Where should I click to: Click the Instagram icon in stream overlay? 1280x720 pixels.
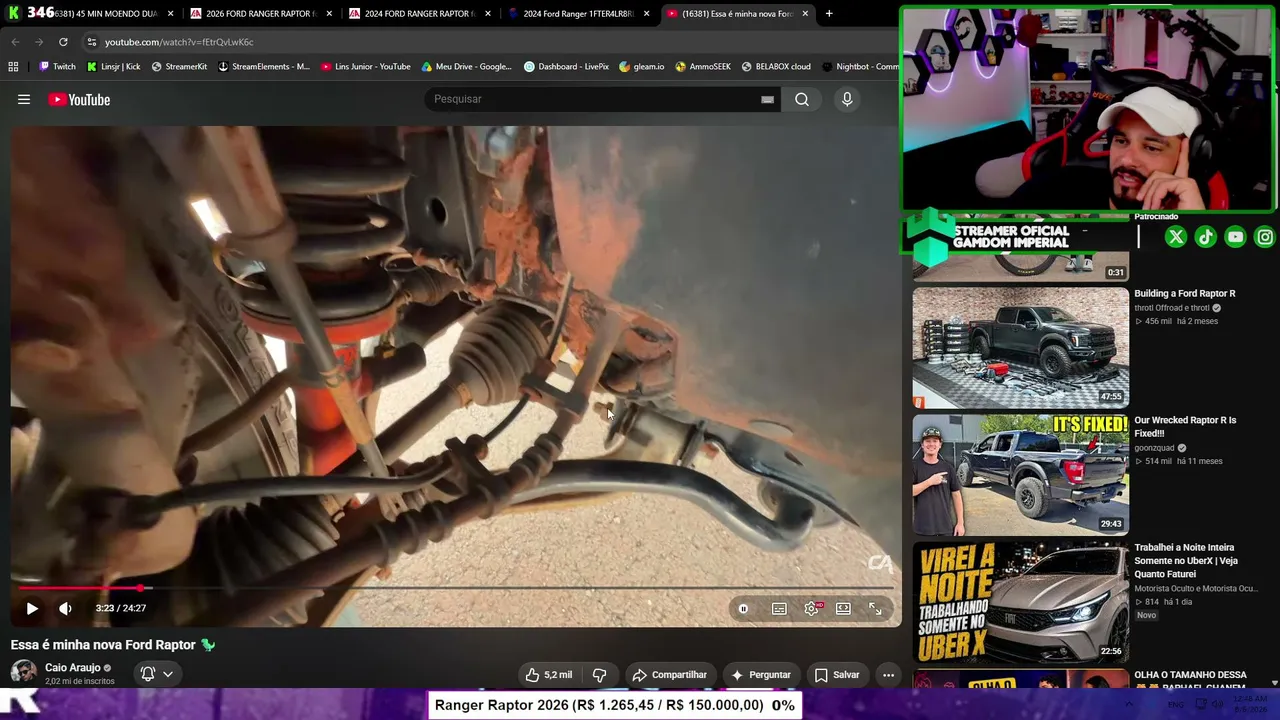coord(1265,237)
